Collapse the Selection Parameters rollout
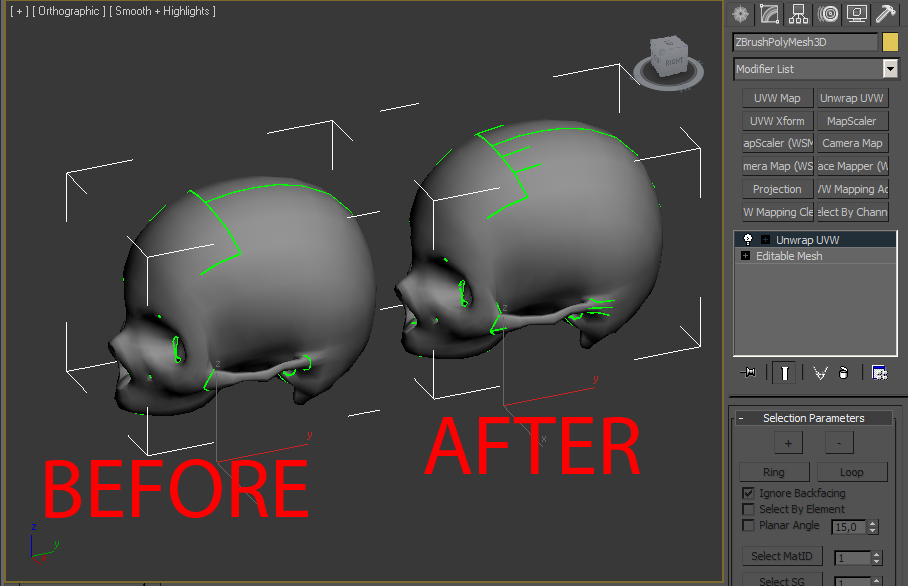 [742, 418]
